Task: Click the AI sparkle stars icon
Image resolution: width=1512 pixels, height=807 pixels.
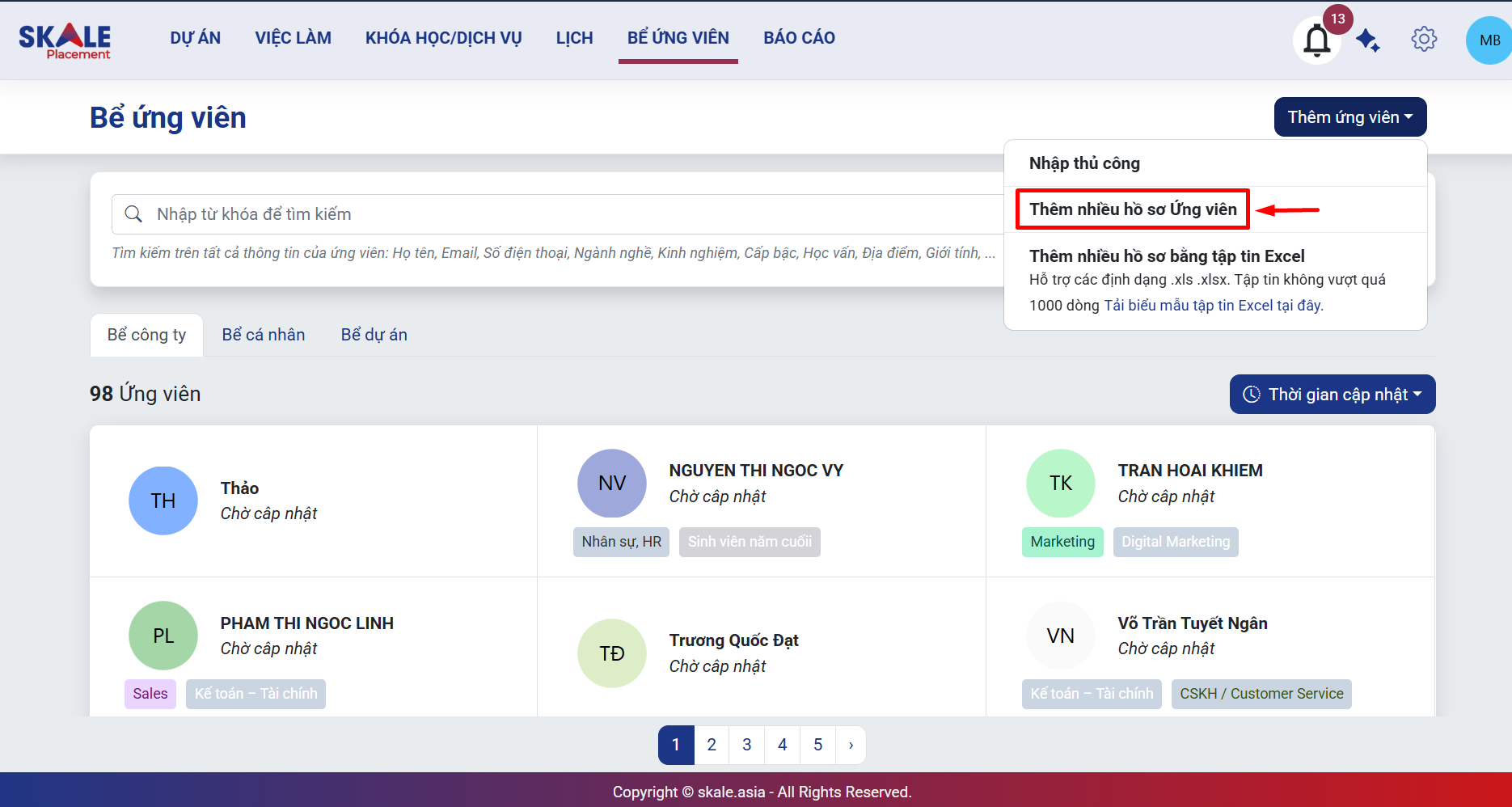Action: click(x=1368, y=40)
